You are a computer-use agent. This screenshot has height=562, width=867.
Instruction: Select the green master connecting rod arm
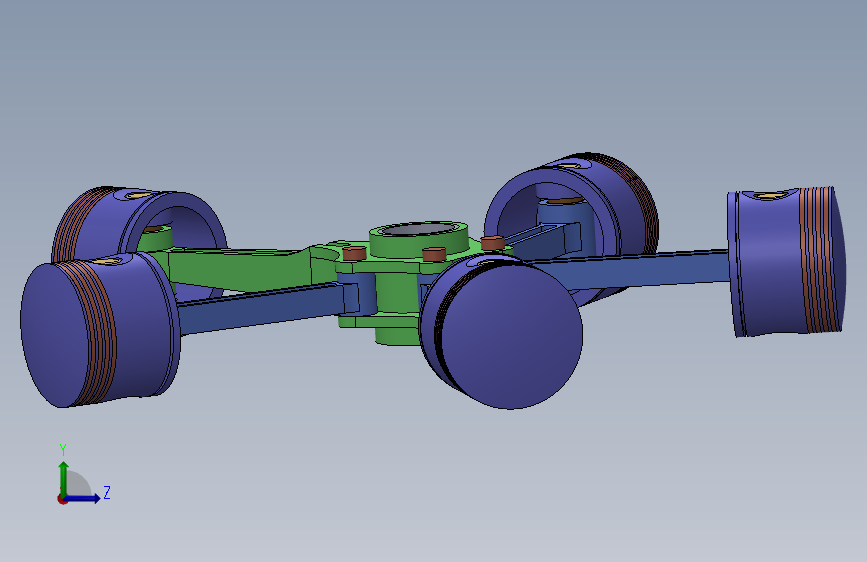click(238, 269)
